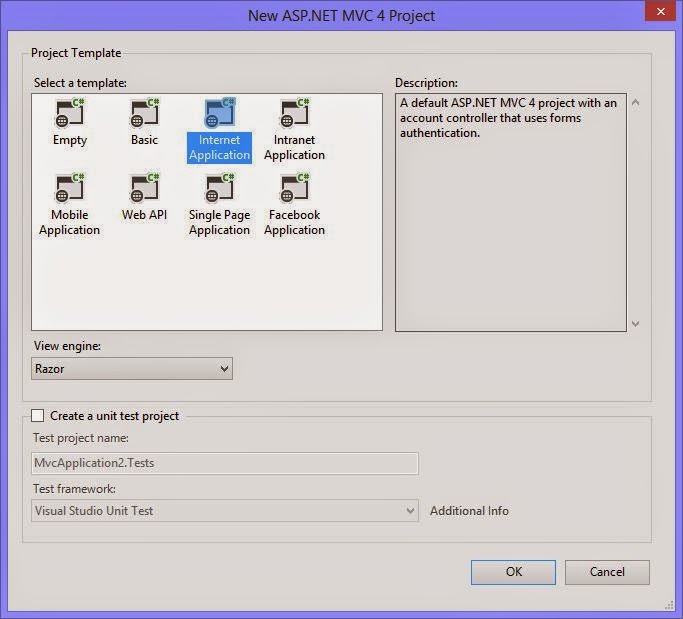Enable Create a unit test project checkbox
Image resolution: width=683 pixels, height=619 pixels.
tap(37, 416)
